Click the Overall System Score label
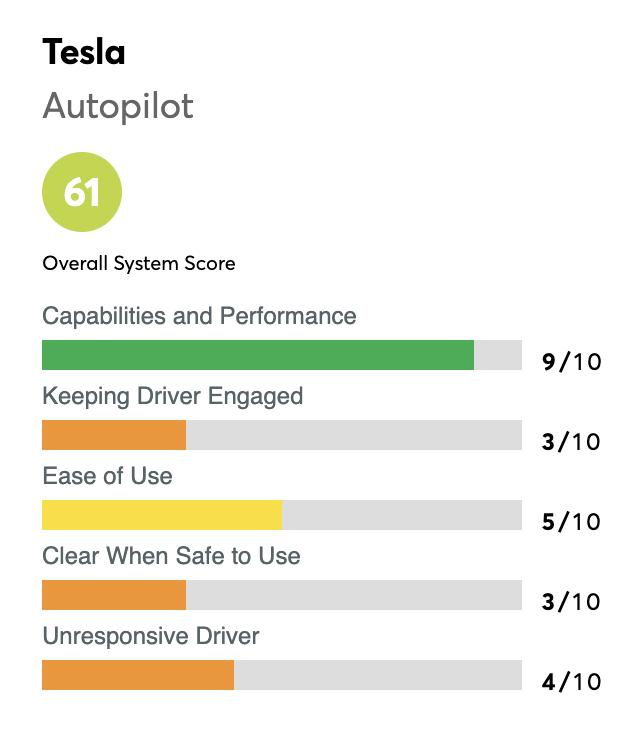This screenshot has height=750, width=634. pyautogui.click(x=139, y=264)
